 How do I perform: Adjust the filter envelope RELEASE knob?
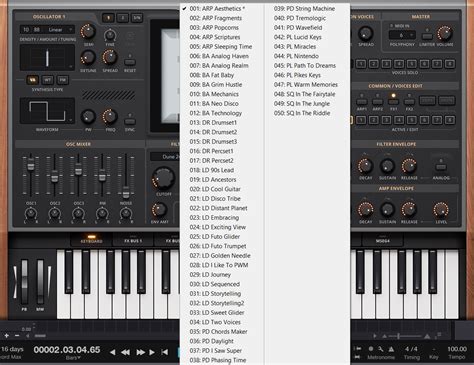coord(409,166)
